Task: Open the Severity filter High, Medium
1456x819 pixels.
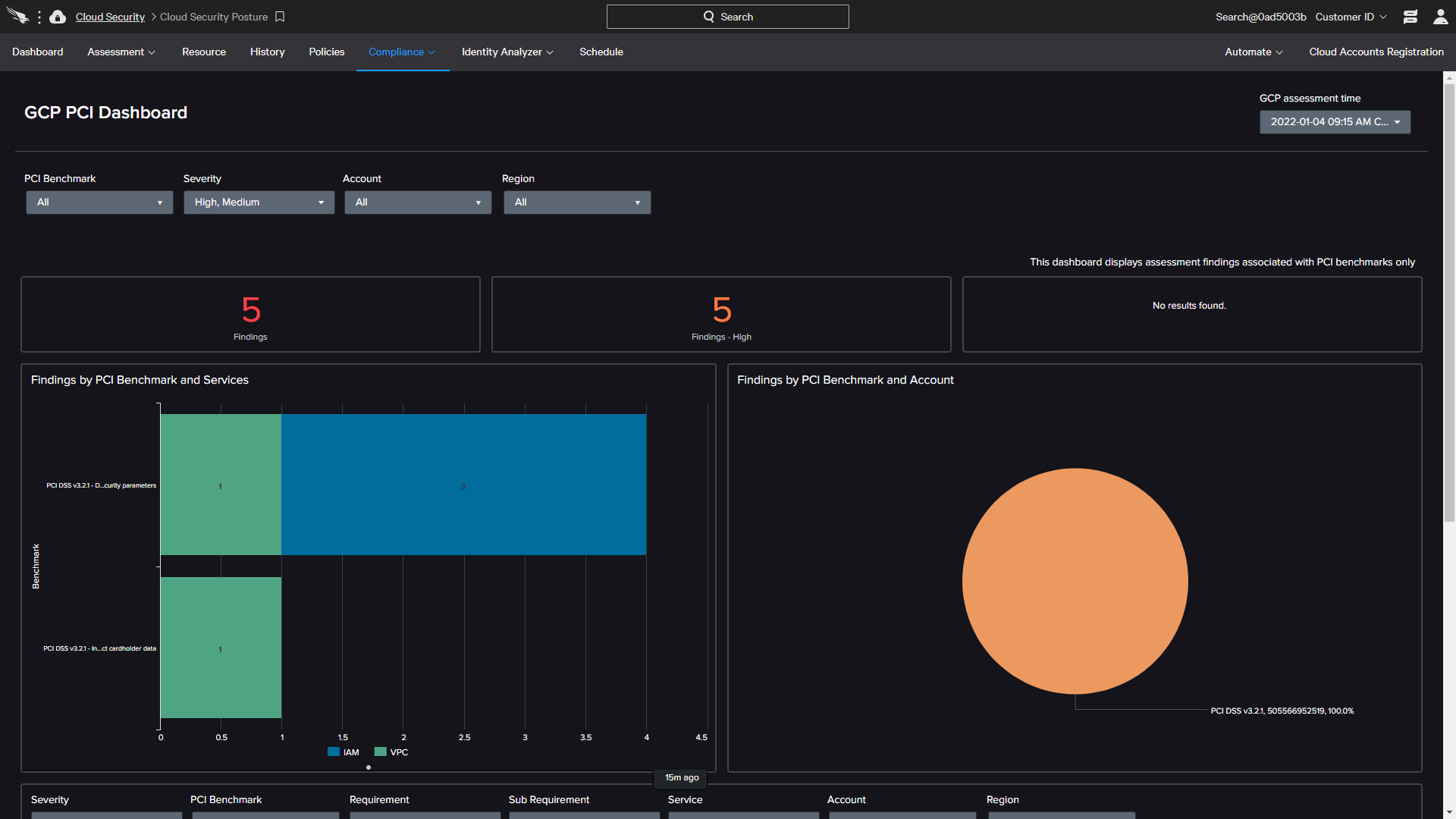Action: [259, 202]
